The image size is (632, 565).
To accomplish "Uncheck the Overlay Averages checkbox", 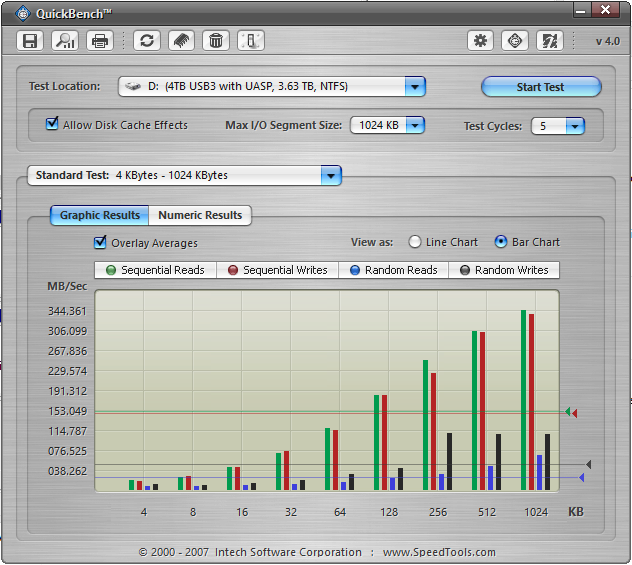I will (100, 242).
